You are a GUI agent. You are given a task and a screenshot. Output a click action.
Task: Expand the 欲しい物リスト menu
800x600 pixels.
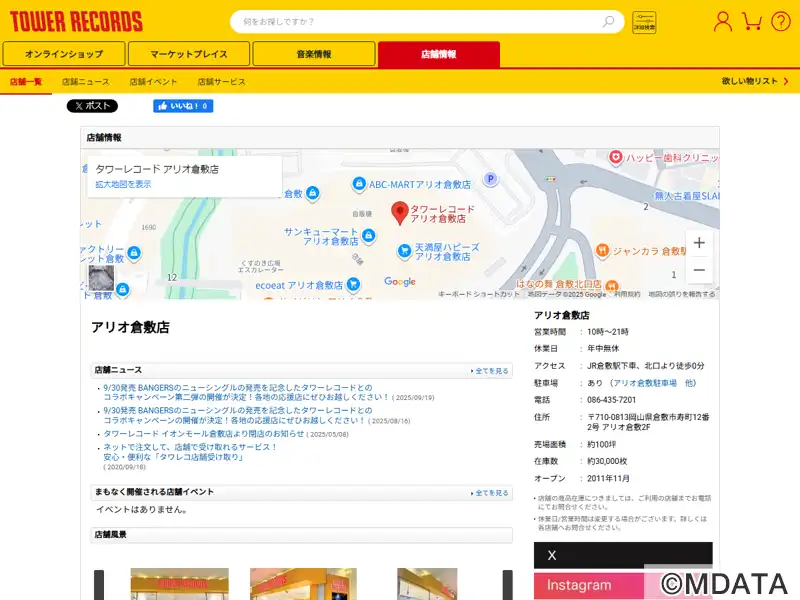753,81
